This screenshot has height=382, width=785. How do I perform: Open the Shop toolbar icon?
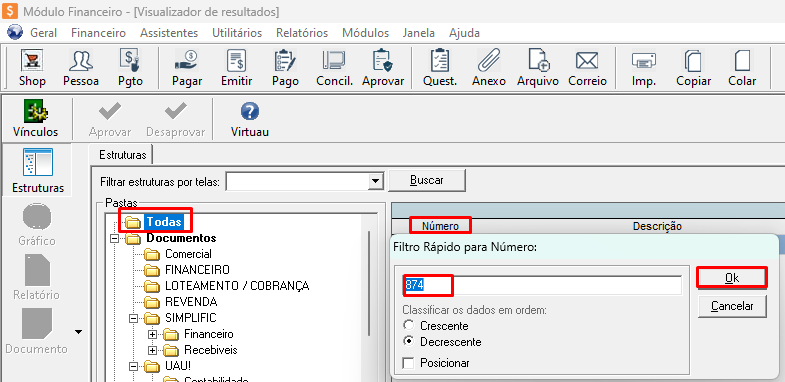click(x=32, y=61)
